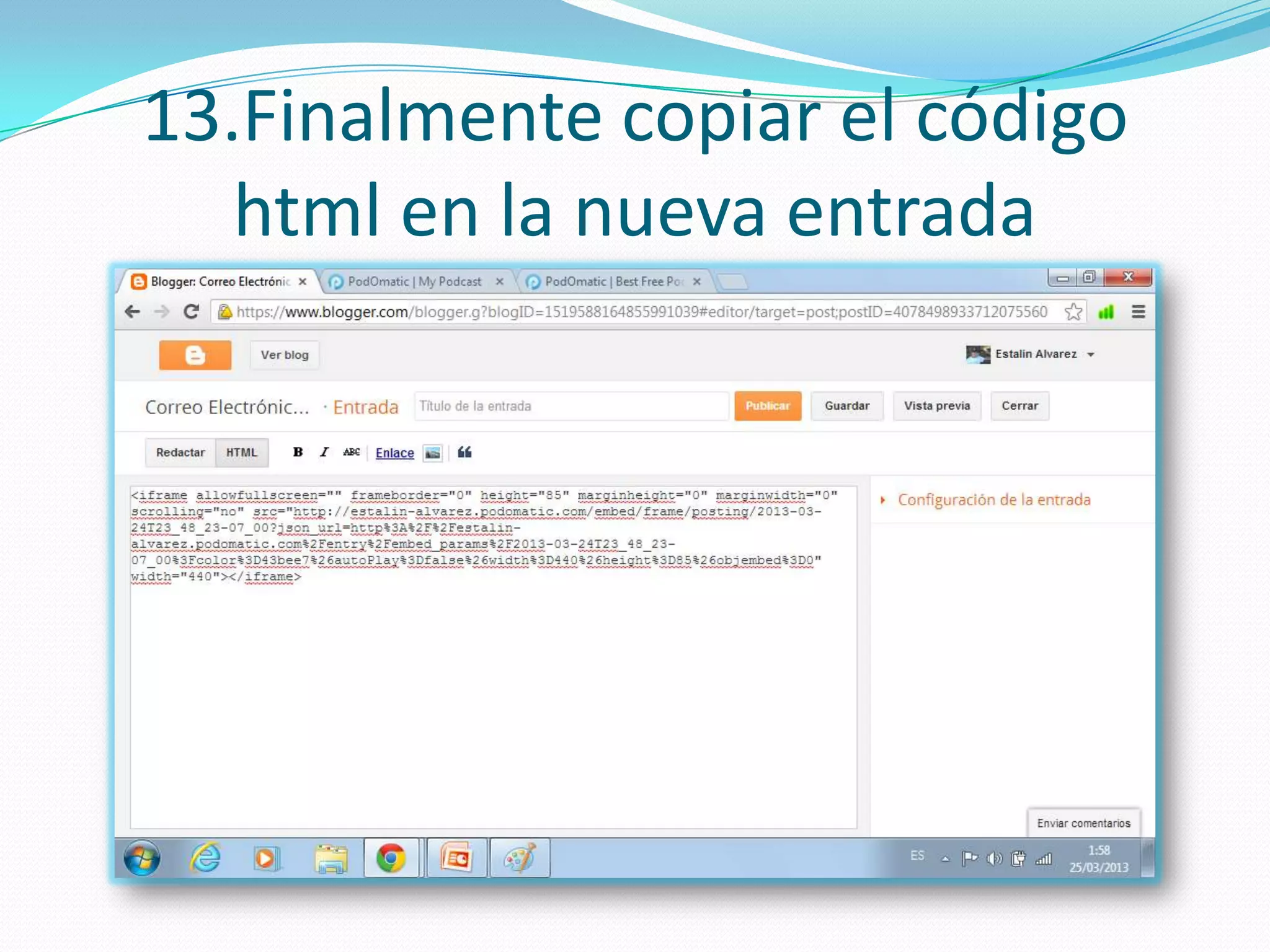Toggle italic formatting in the toolbar

pos(324,452)
